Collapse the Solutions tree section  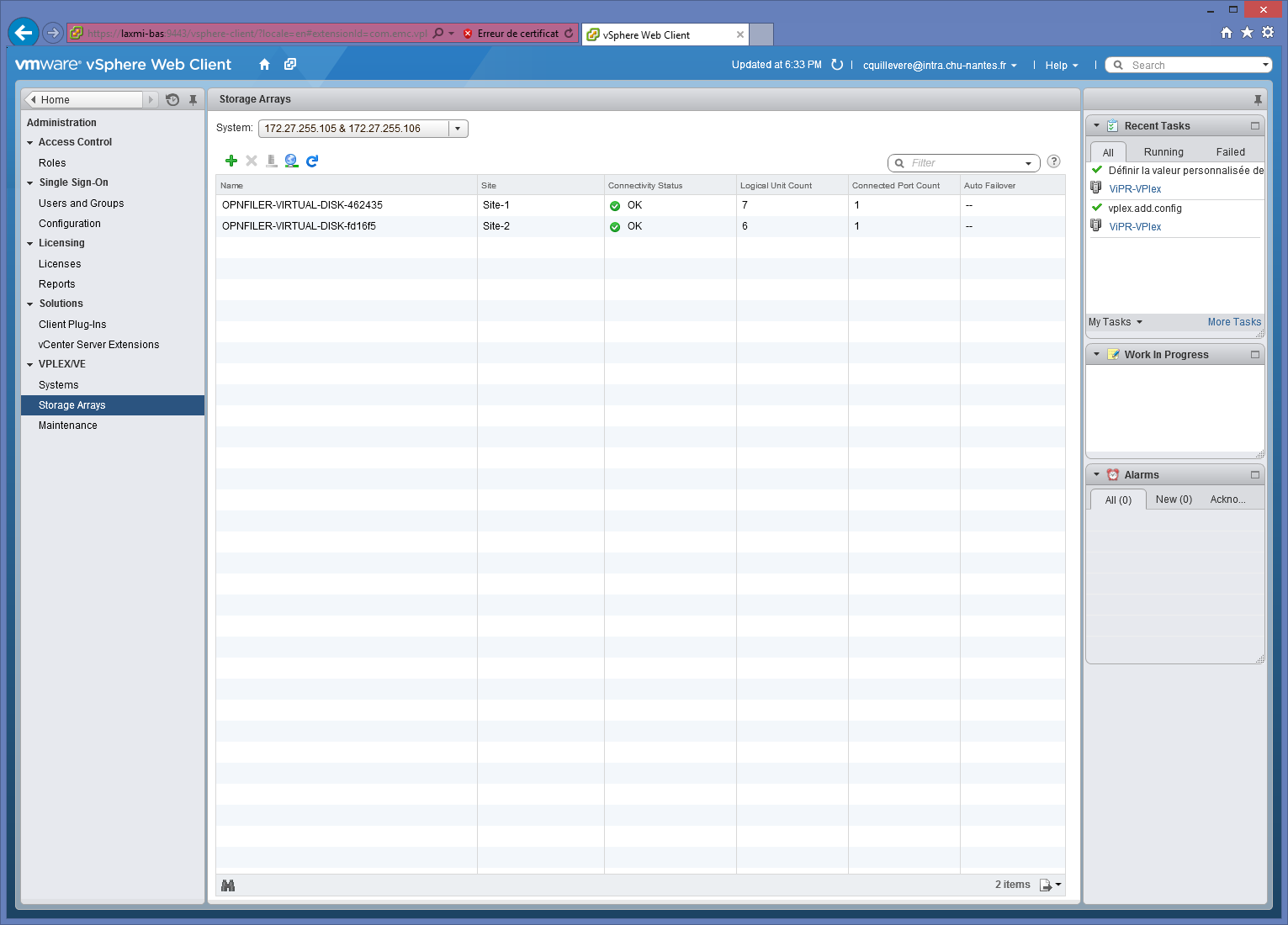click(30, 304)
